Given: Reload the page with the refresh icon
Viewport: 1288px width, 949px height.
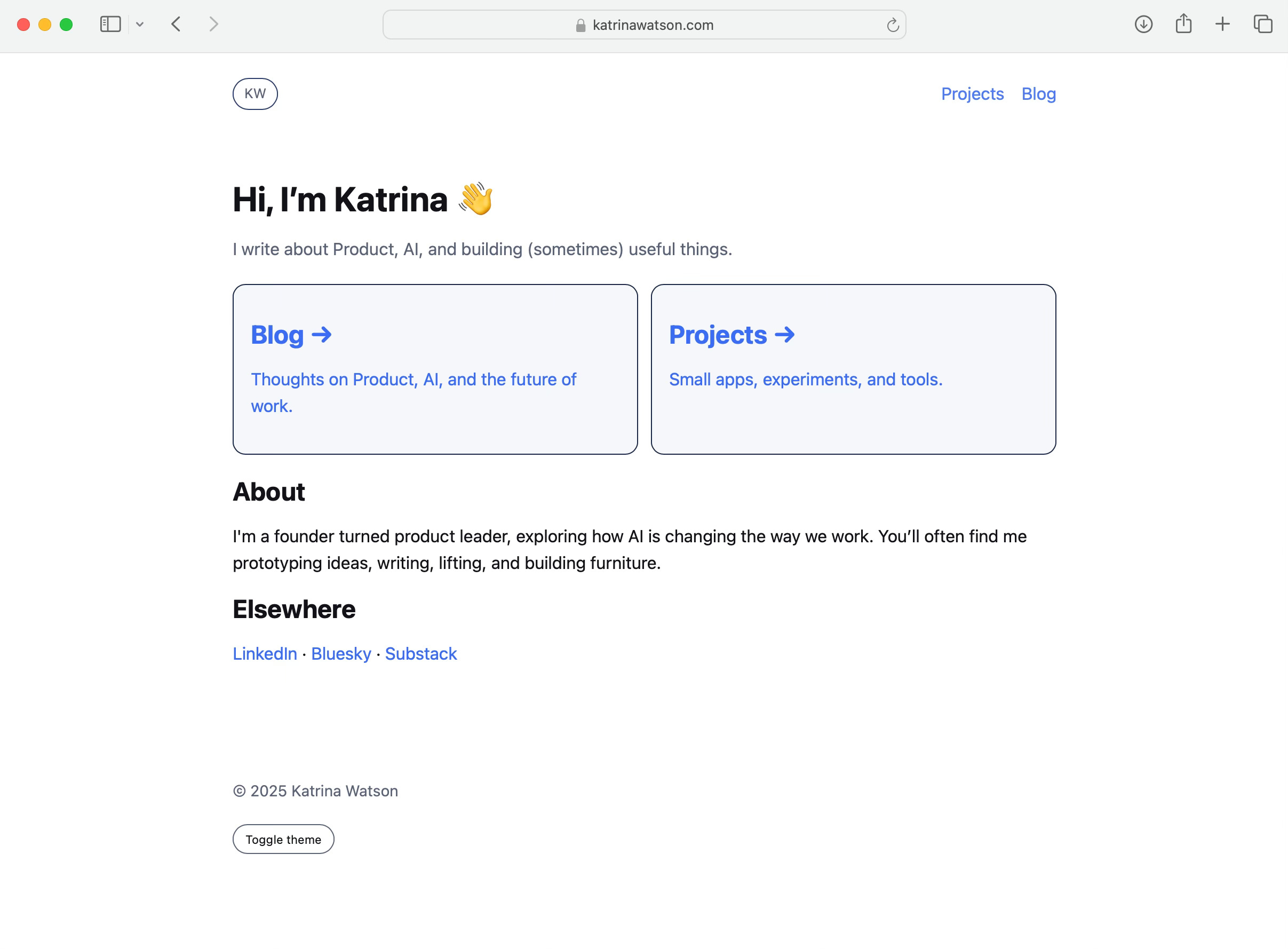Looking at the screenshot, I should click(x=892, y=25).
